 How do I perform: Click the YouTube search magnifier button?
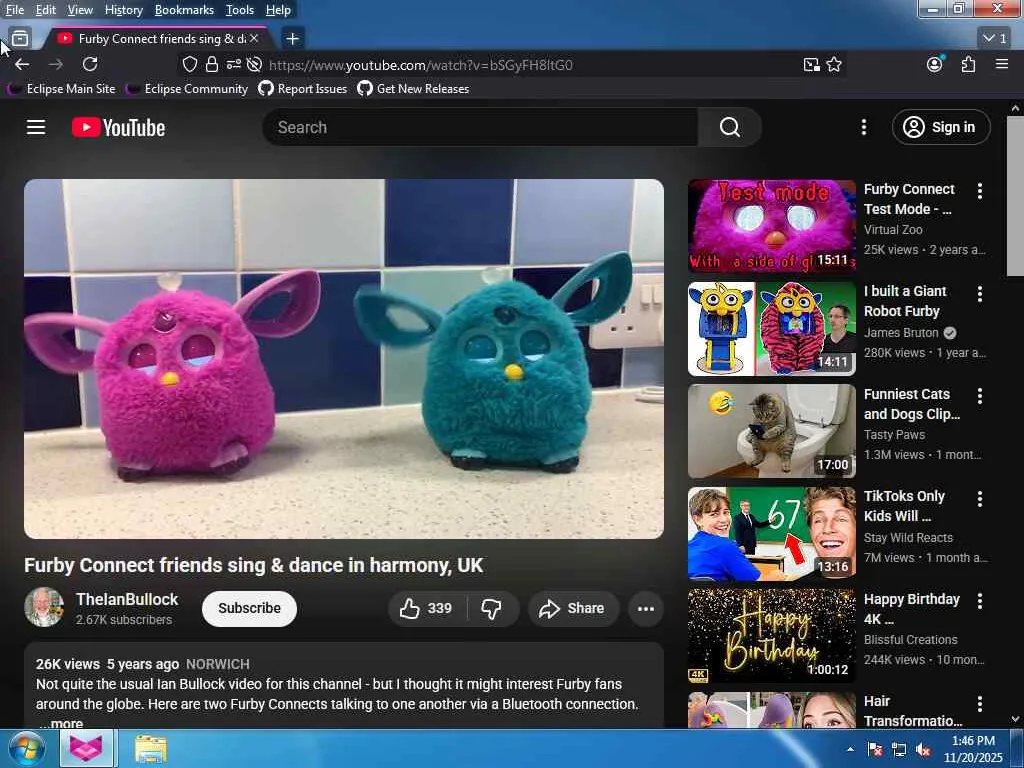729,127
